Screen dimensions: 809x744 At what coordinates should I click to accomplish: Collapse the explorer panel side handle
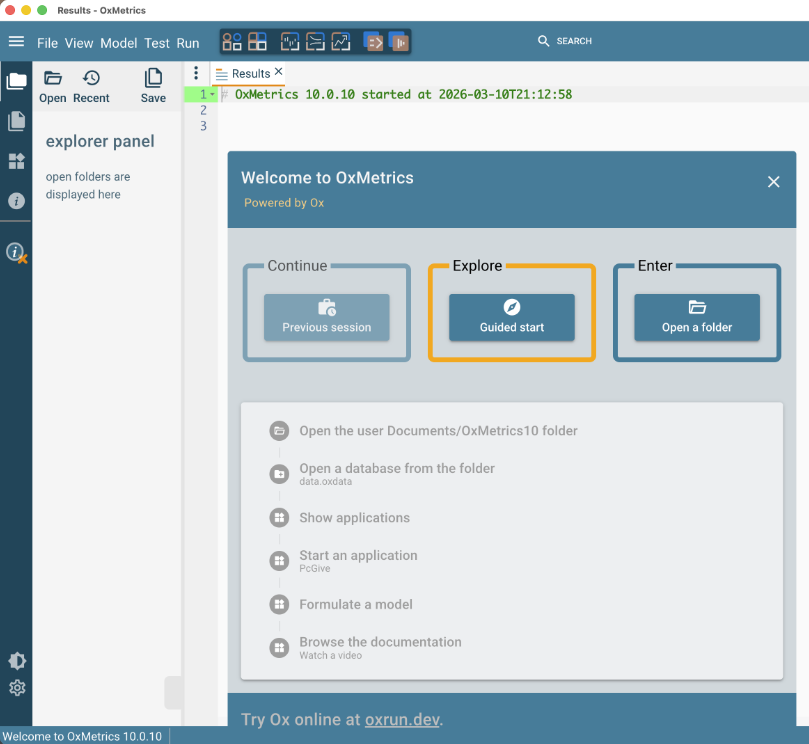[173, 692]
